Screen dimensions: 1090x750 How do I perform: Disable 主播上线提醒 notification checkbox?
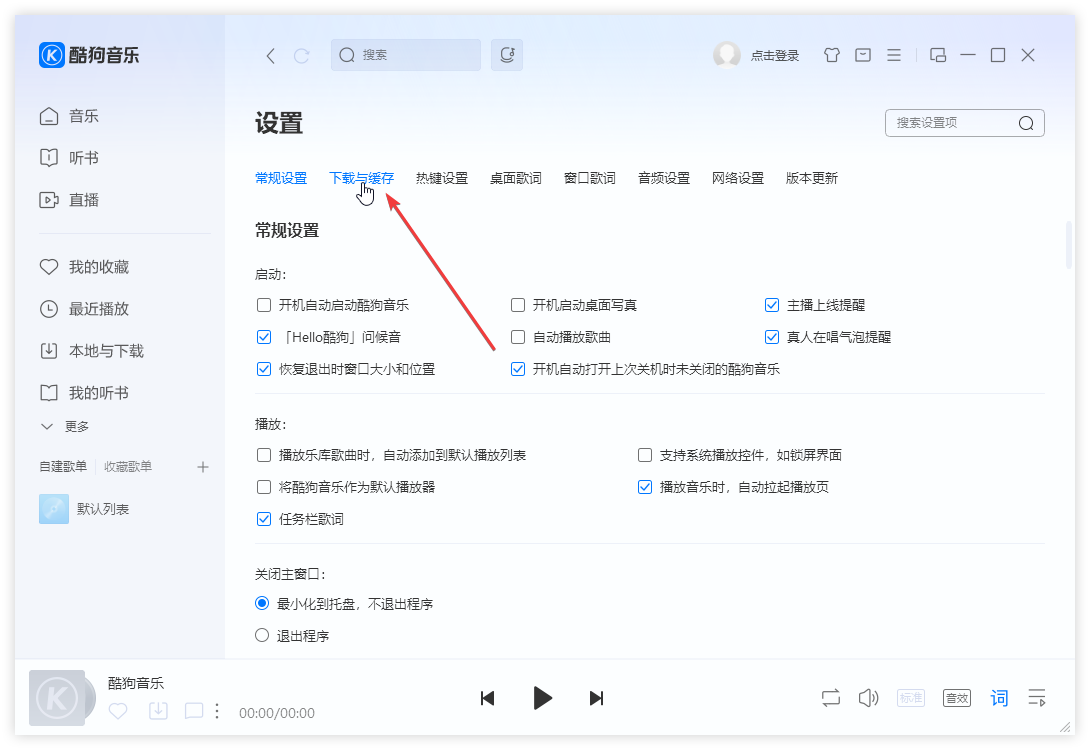coord(772,304)
